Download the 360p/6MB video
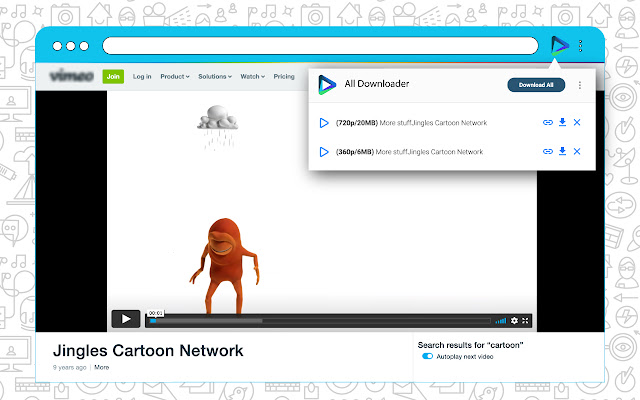 pyautogui.click(x=562, y=151)
